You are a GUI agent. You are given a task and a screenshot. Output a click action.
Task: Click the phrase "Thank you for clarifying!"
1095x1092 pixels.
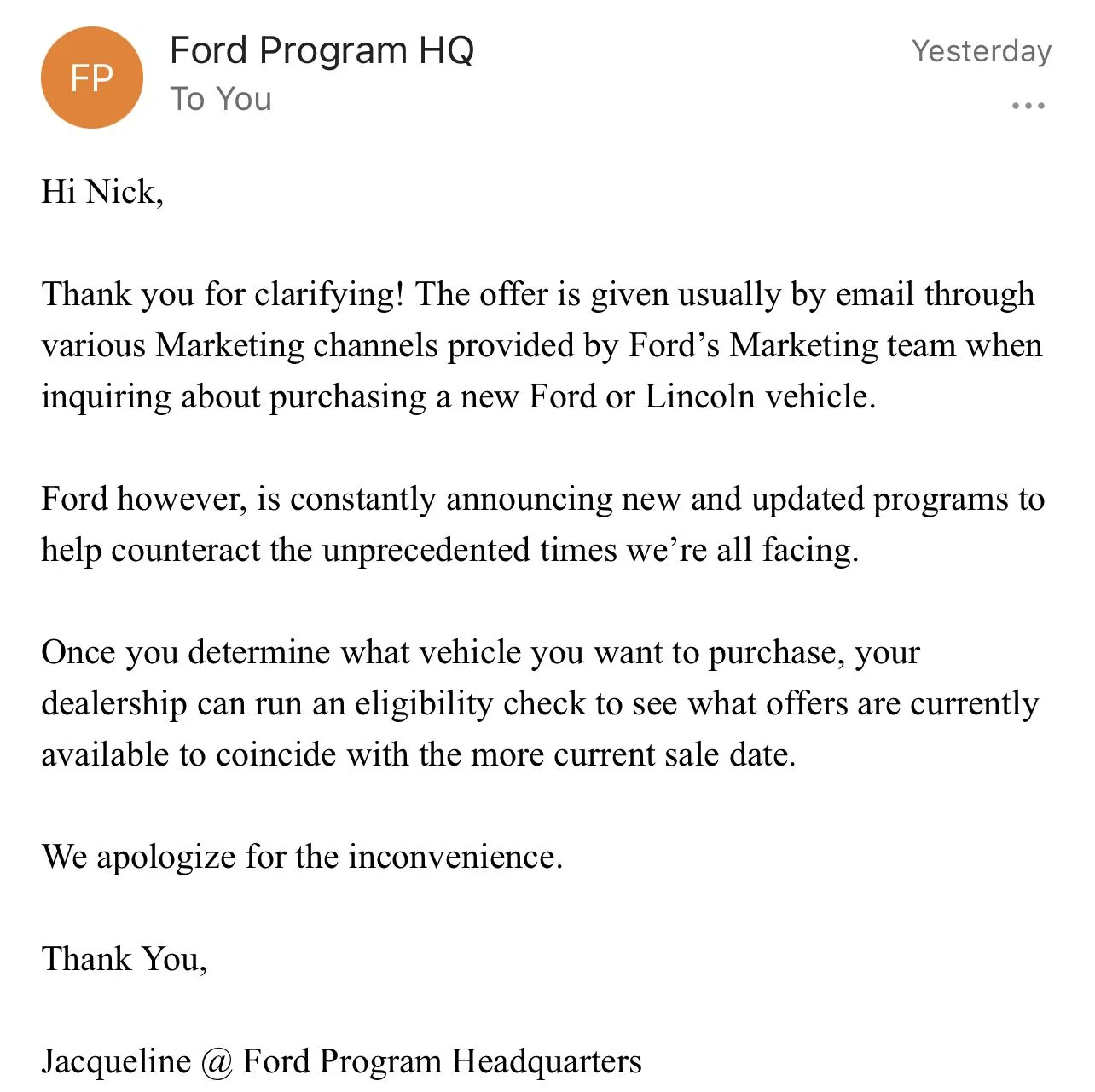[223, 294]
